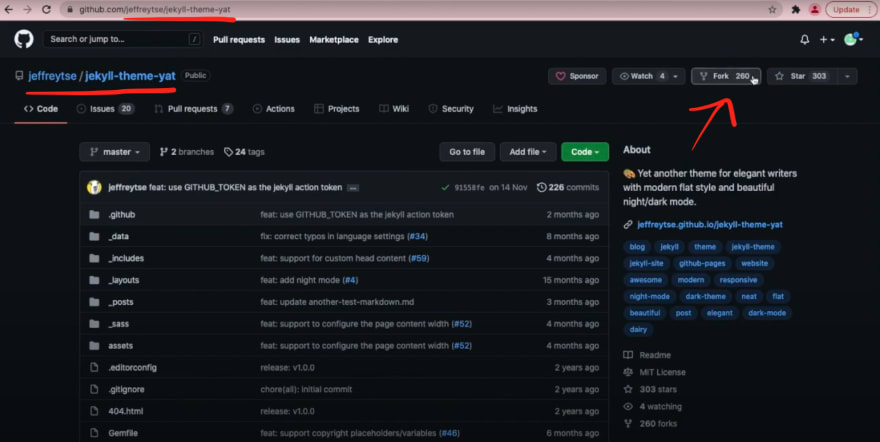The width and height of the screenshot is (880, 442).
Task: Expand the Add file dropdown
Action: click(x=528, y=152)
